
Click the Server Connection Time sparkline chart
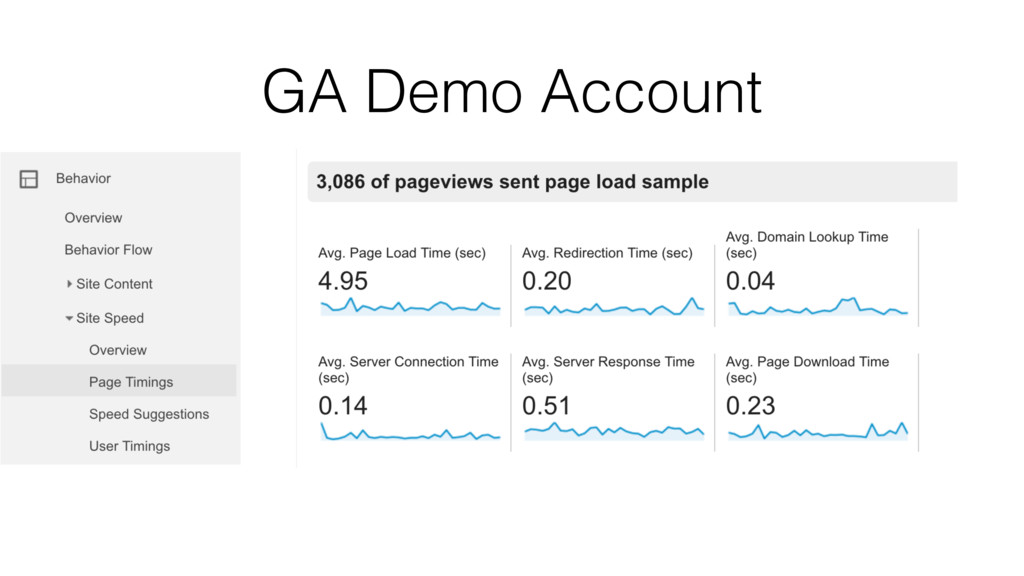[x=410, y=432]
